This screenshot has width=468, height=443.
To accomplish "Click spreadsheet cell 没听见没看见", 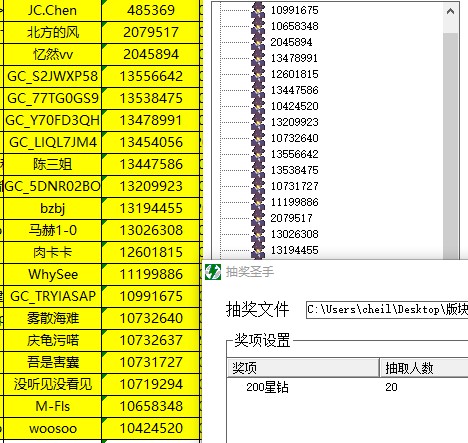I will click(x=52, y=384).
